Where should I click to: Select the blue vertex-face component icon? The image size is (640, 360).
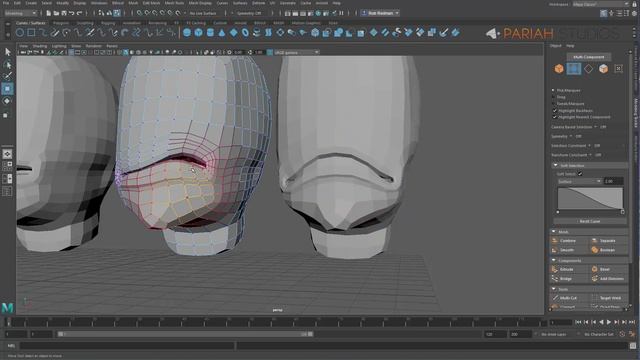pos(573,69)
